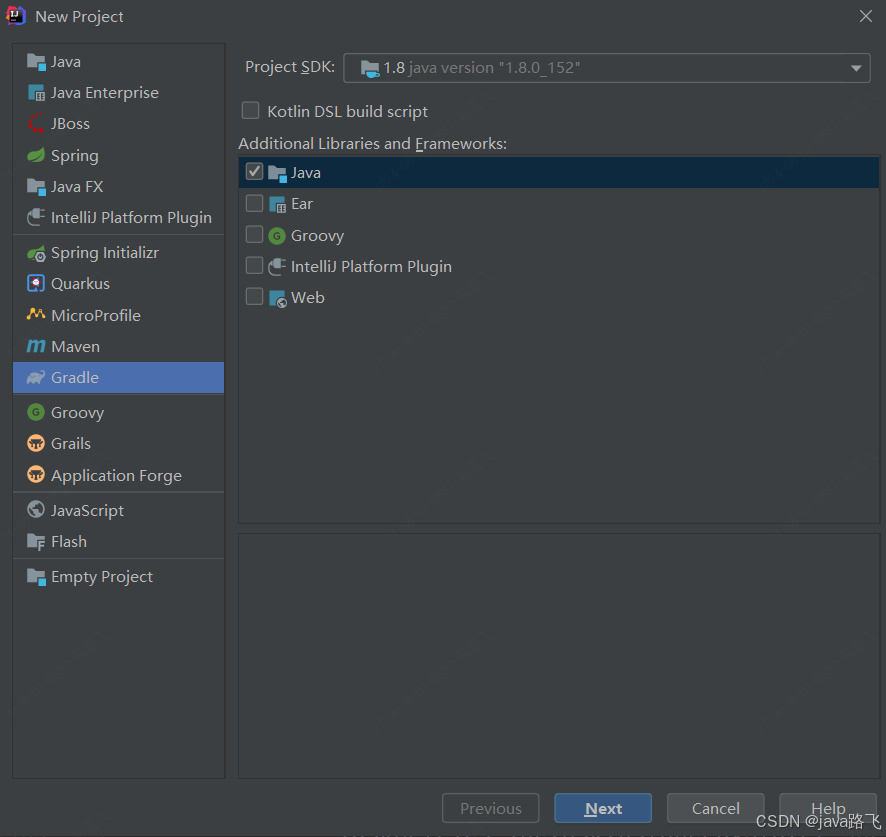Click IntelliJ Platform Plugin icon in sidebar
Screen dimensions: 886x837
36,218
